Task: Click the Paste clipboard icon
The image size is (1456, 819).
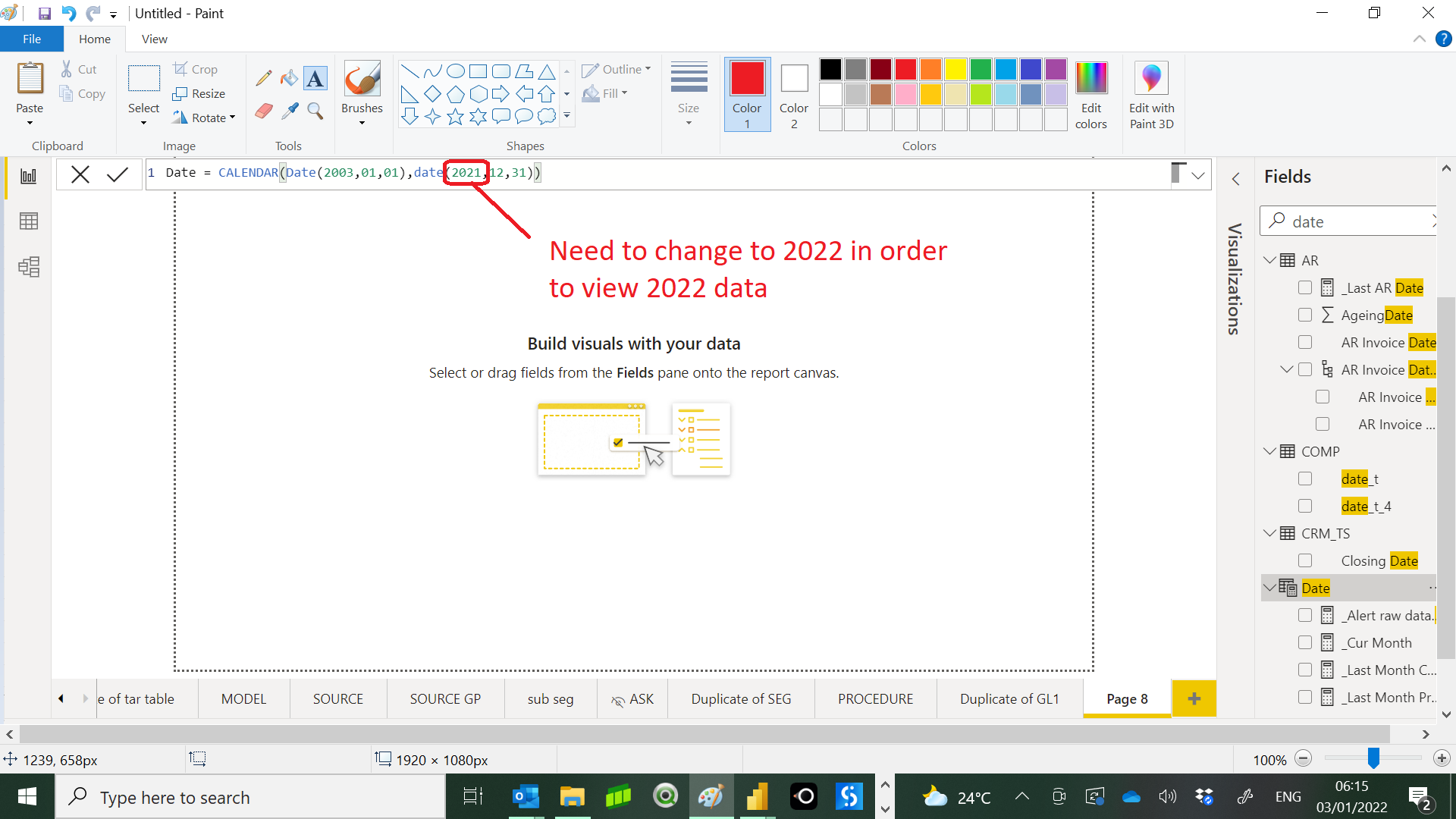Action: click(x=30, y=79)
